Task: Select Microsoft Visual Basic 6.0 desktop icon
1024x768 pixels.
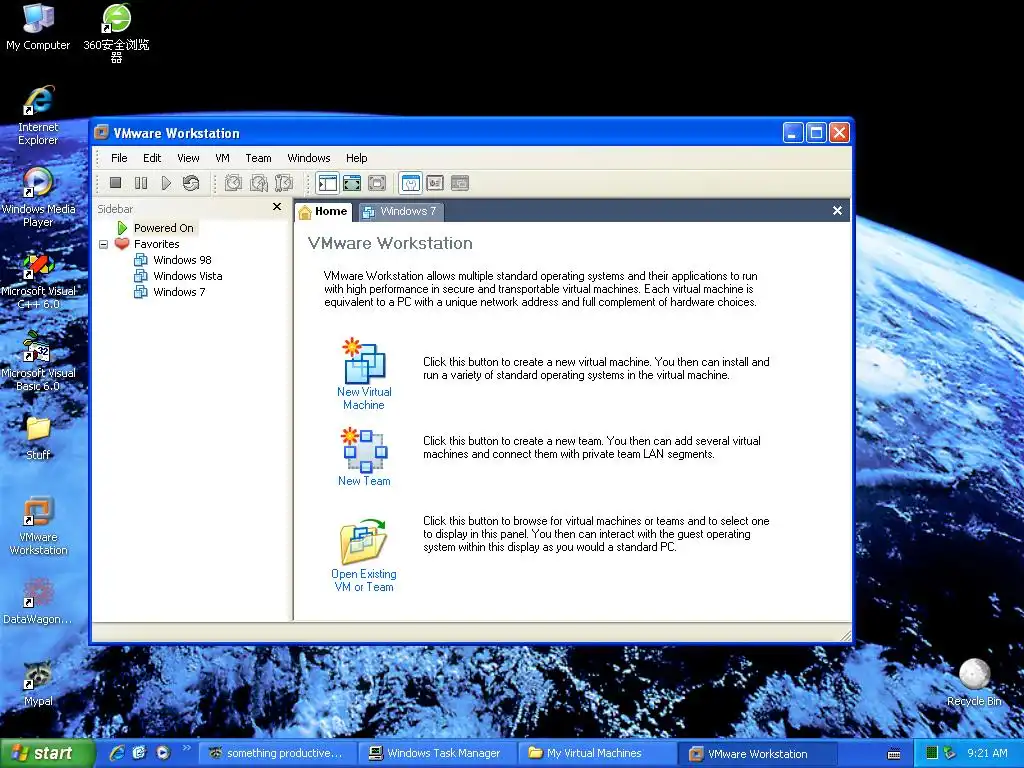Action: pyautogui.click(x=38, y=361)
